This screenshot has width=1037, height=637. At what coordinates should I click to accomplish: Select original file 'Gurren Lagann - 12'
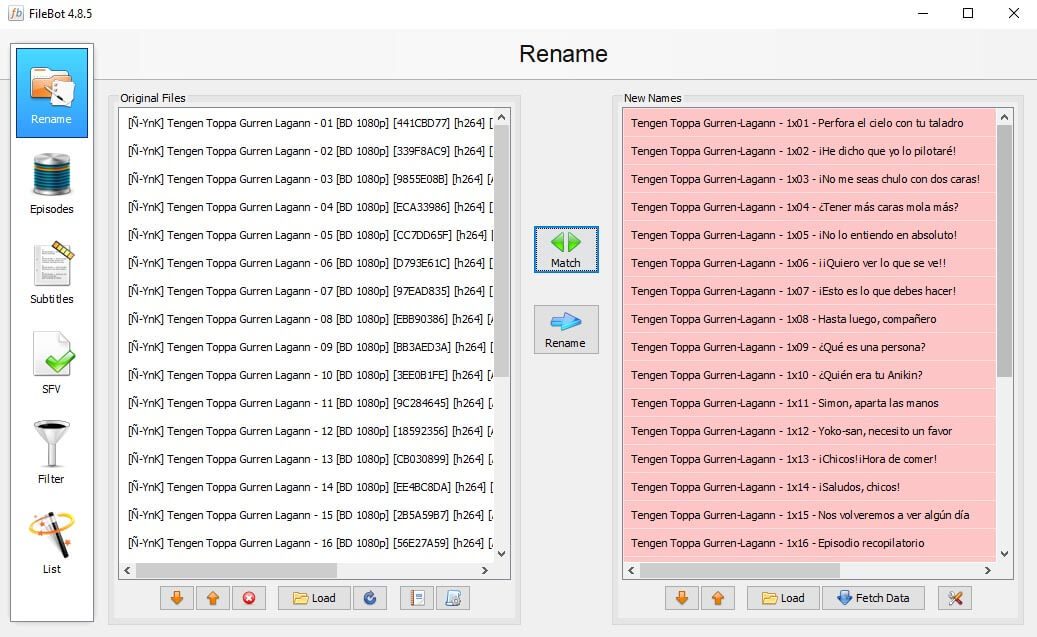point(306,431)
